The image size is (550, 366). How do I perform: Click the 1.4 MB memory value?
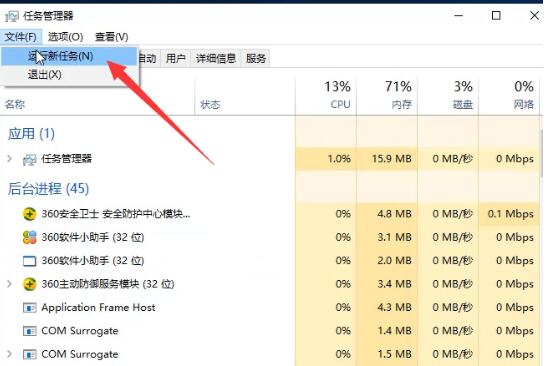click(394, 331)
